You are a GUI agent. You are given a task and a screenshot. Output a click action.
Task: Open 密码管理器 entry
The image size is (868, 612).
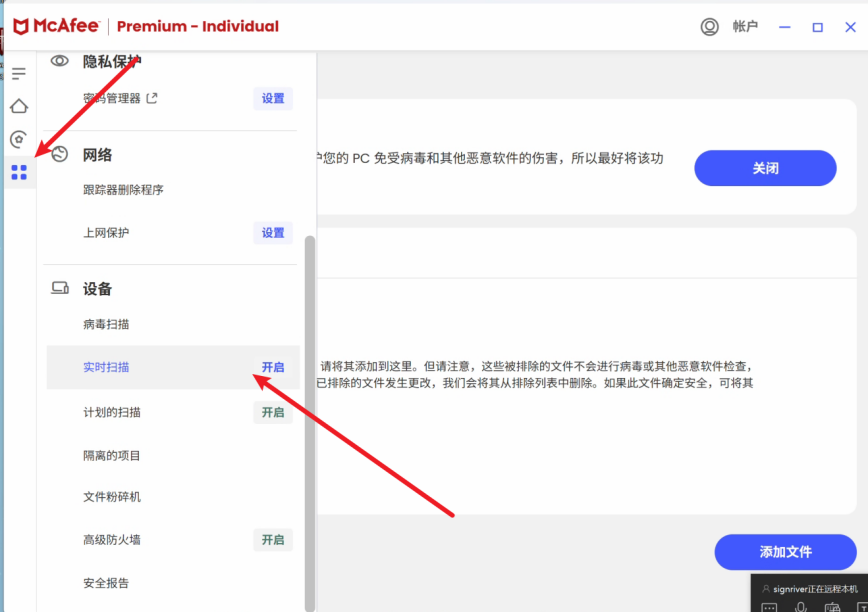click(x=112, y=98)
